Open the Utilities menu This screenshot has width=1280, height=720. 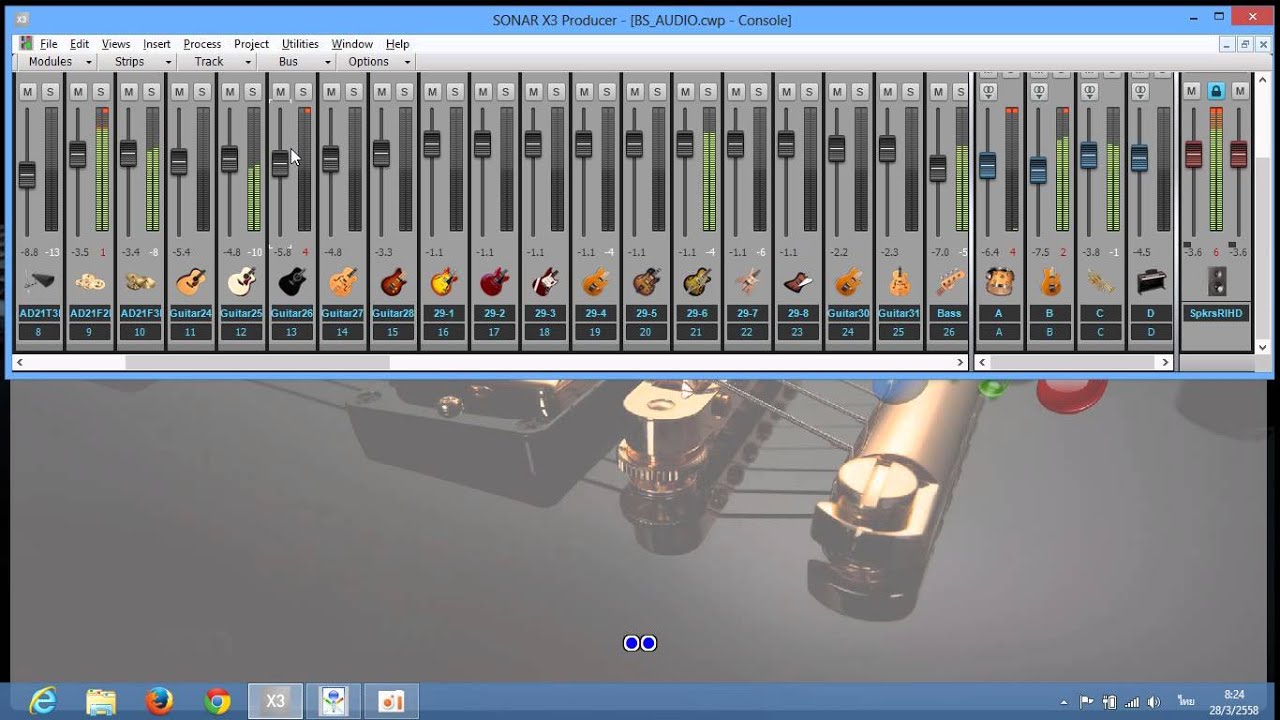pyautogui.click(x=300, y=44)
